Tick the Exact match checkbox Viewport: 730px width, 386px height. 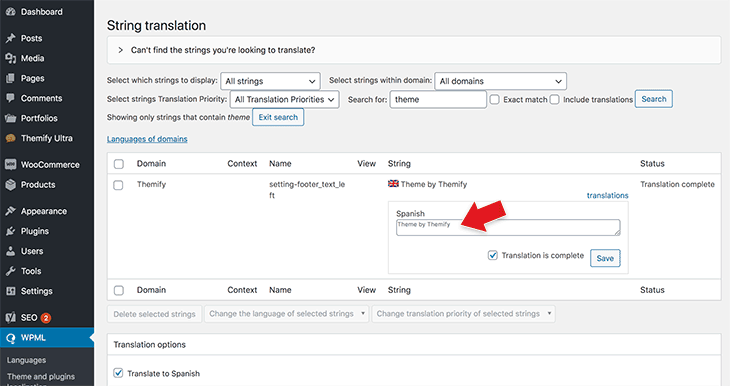coord(494,99)
